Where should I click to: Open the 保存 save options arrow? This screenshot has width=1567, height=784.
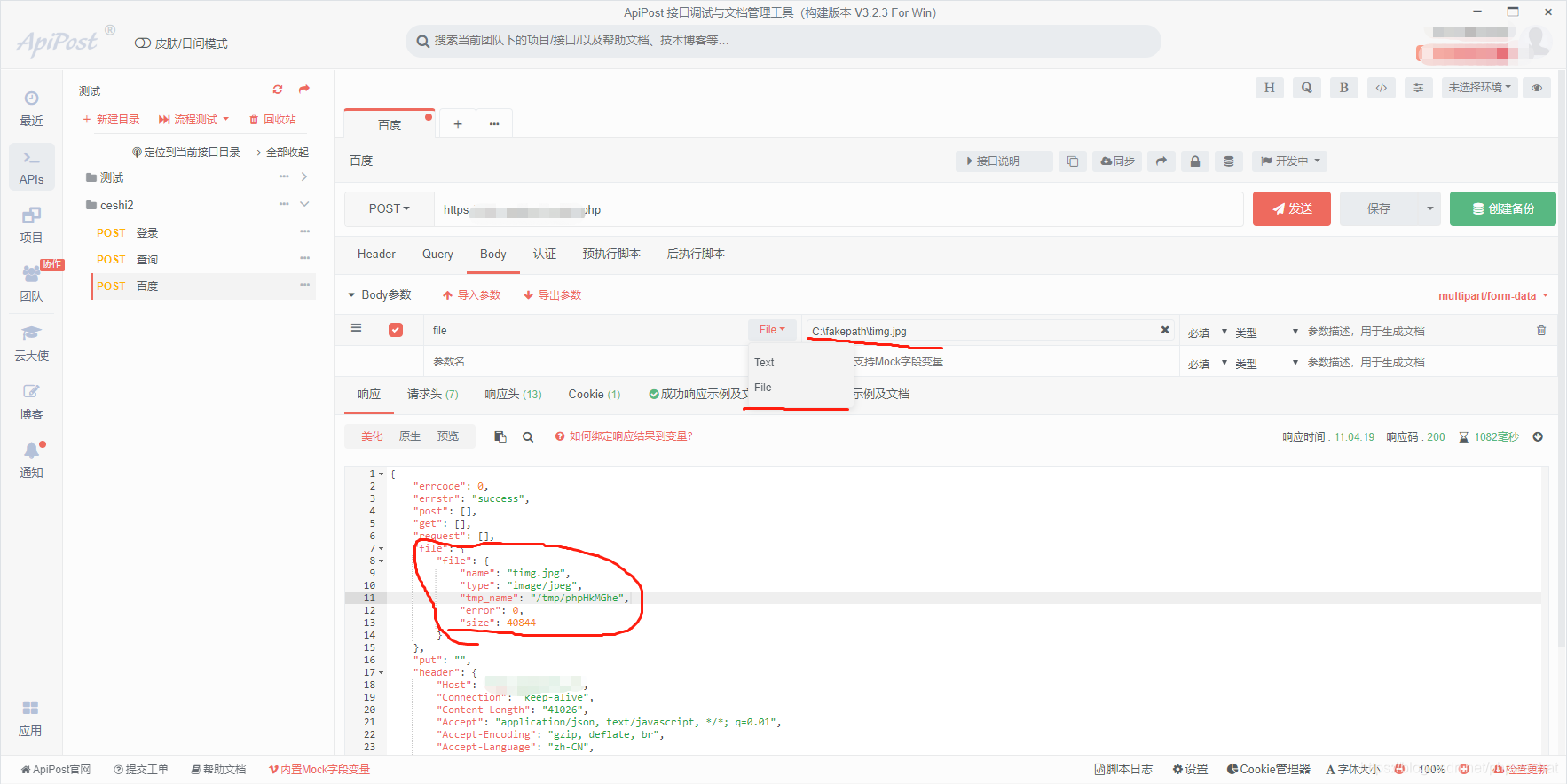pyautogui.click(x=1429, y=209)
